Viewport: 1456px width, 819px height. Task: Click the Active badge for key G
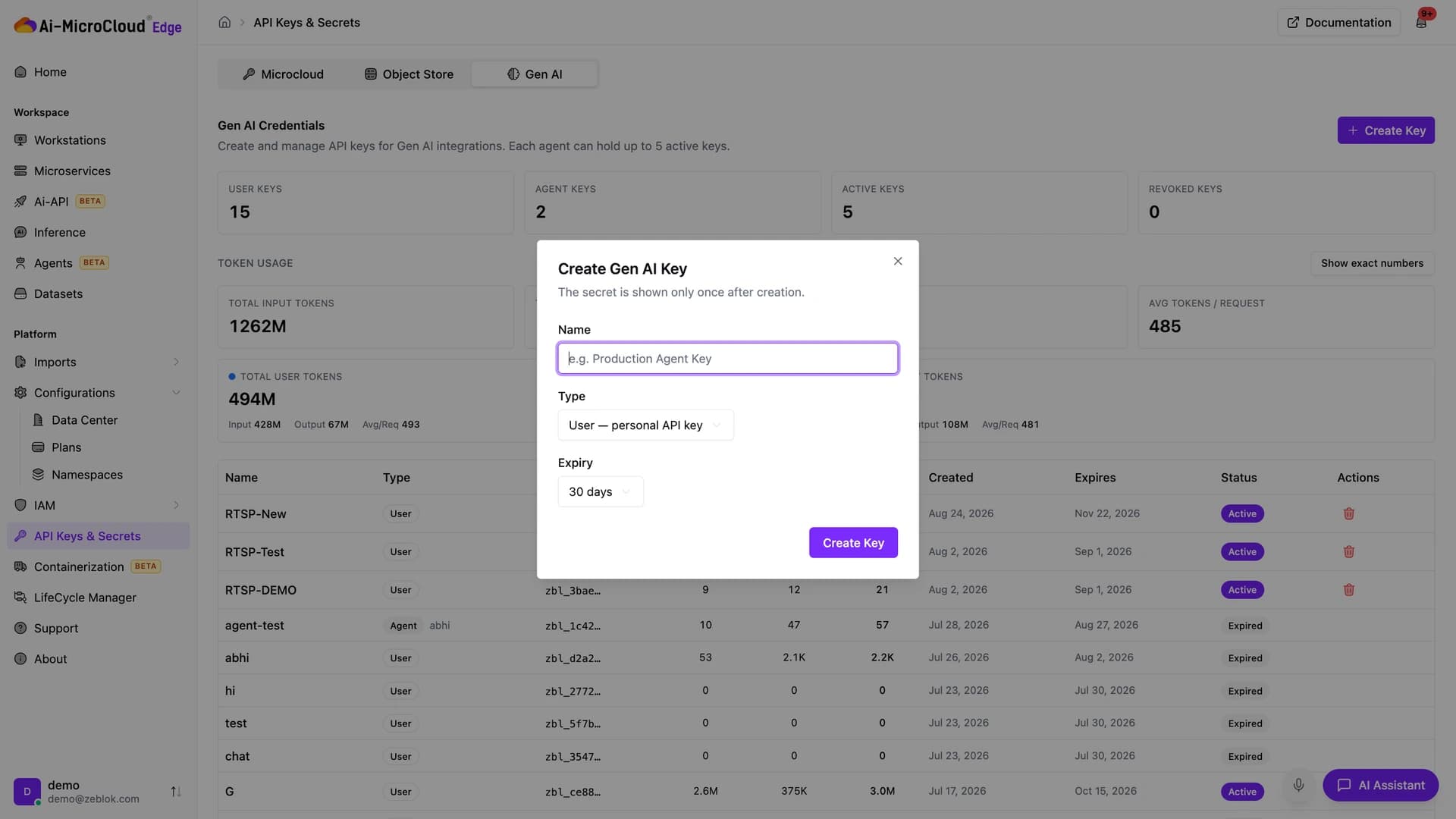(1242, 792)
